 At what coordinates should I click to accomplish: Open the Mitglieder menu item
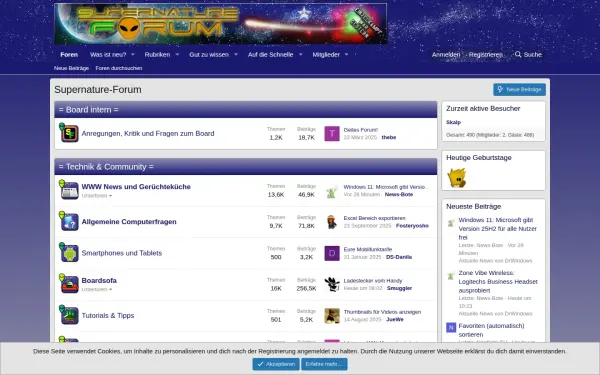pos(326,55)
